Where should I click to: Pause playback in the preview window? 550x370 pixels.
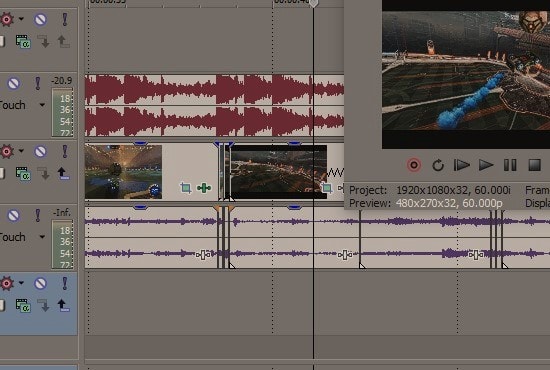click(x=510, y=165)
